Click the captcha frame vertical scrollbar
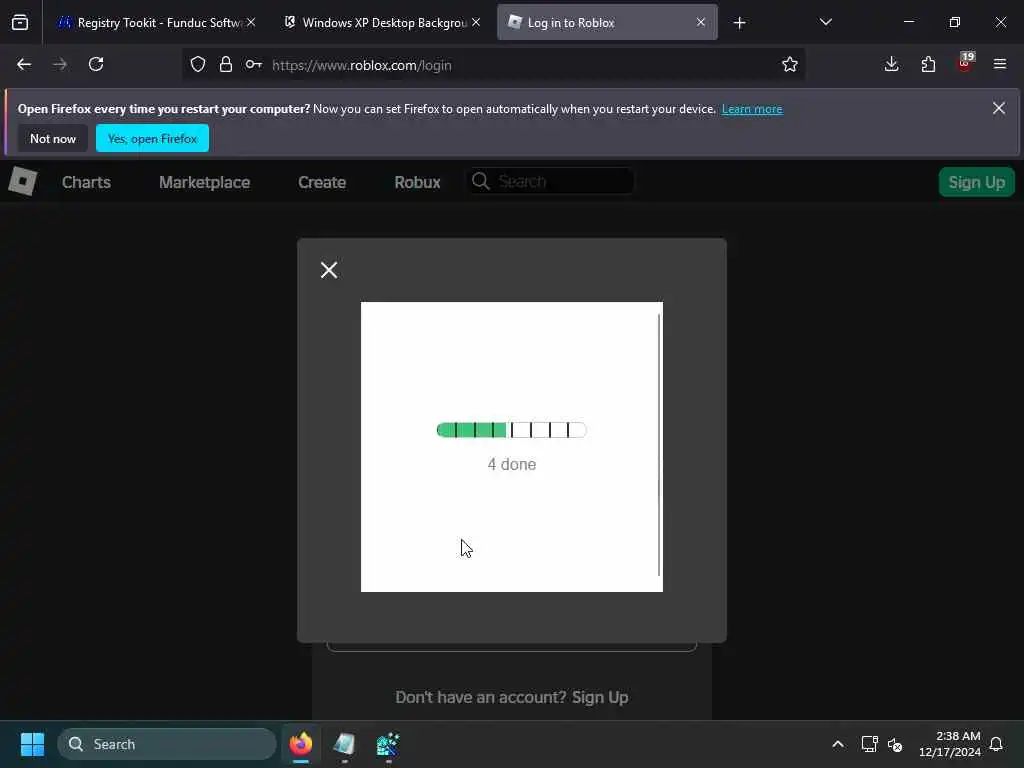This screenshot has width=1024, height=768. [659, 445]
